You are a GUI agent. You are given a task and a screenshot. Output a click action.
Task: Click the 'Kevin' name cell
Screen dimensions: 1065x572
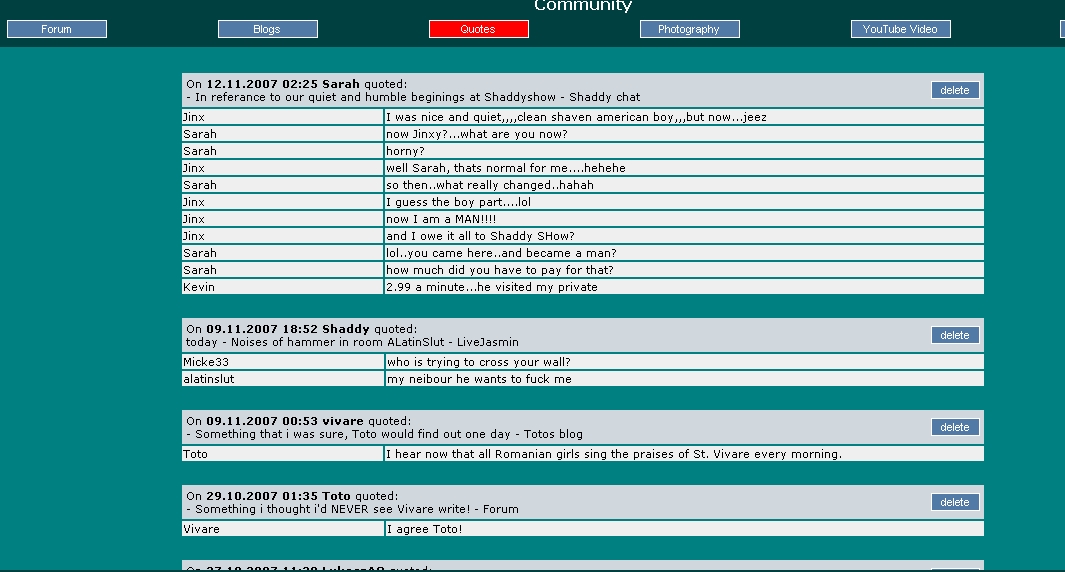pyautogui.click(x=283, y=287)
